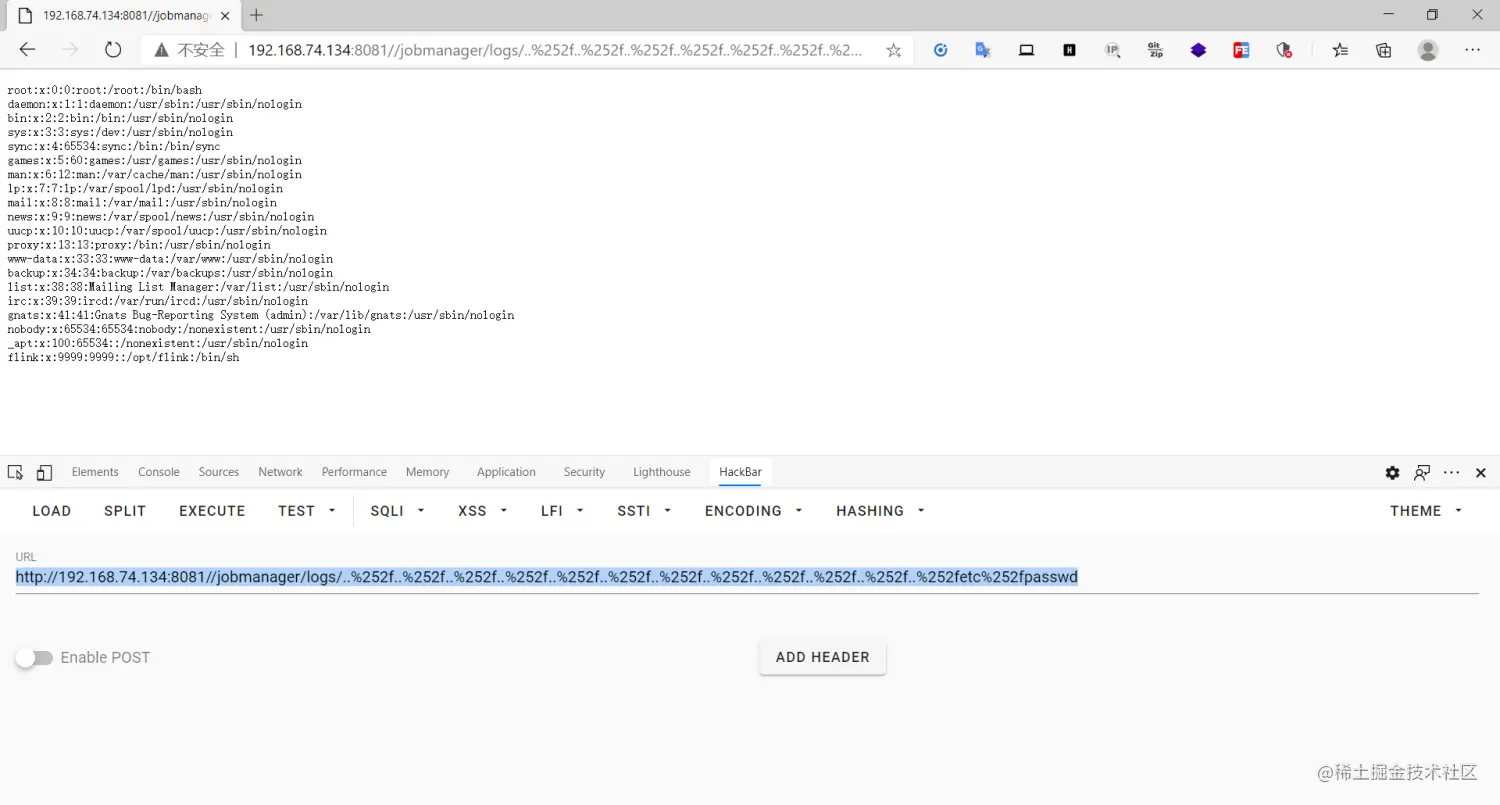The width and height of the screenshot is (1500, 805).
Task: Expand the SQLI dropdown
Action: (398, 511)
